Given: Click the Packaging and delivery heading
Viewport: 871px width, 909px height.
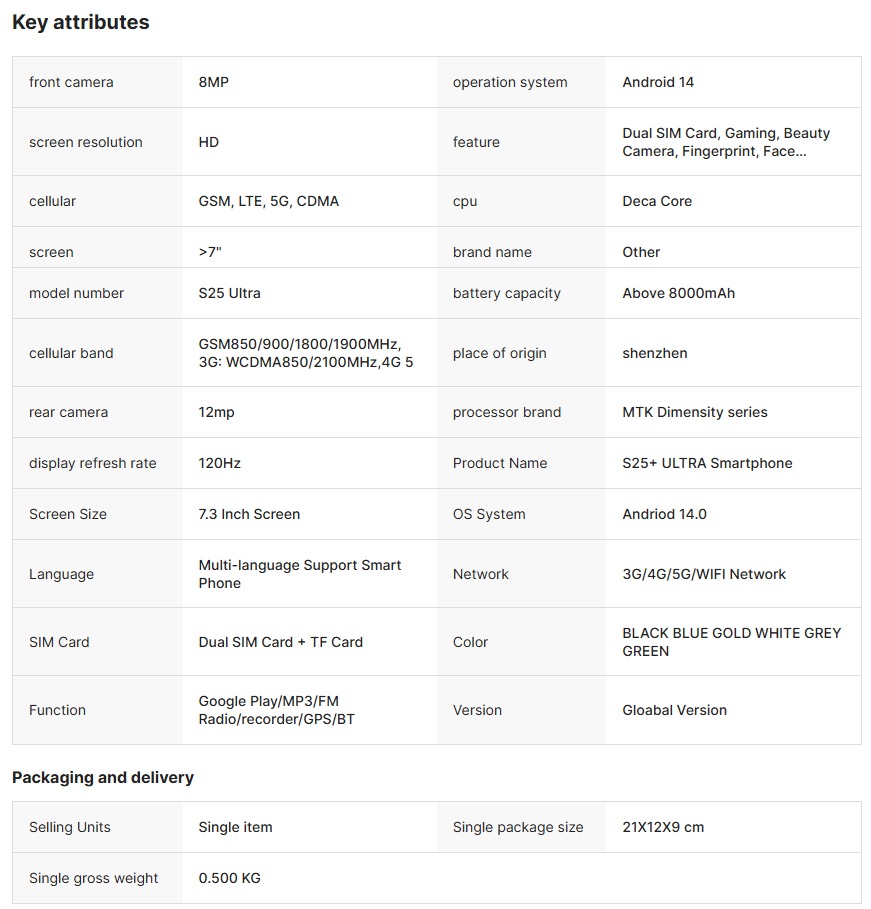Looking at the screenshot, I should 102,777.
